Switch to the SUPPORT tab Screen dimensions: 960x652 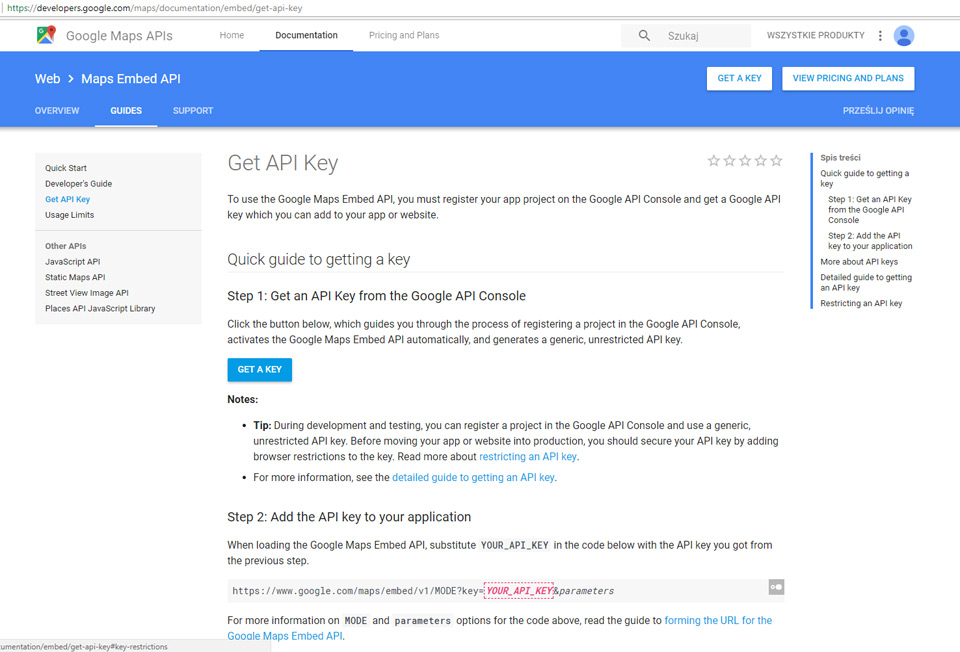(193, 111)
